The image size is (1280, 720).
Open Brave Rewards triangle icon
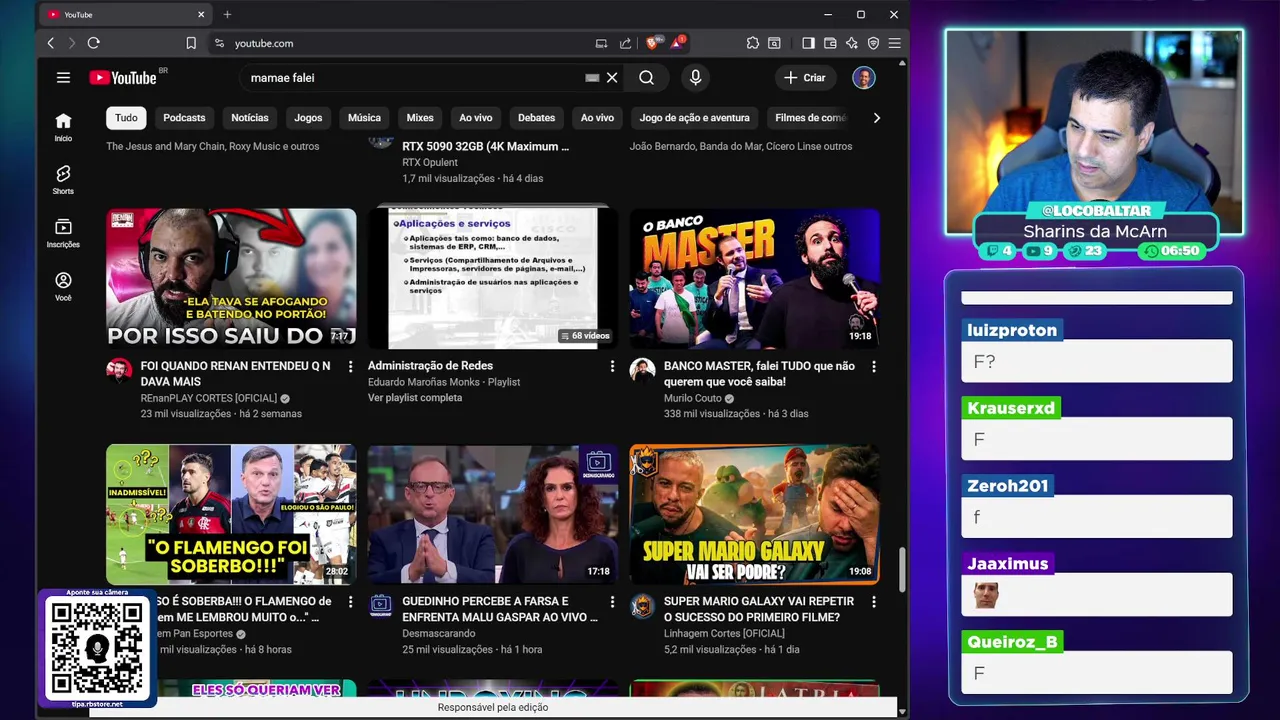point(677,43)
